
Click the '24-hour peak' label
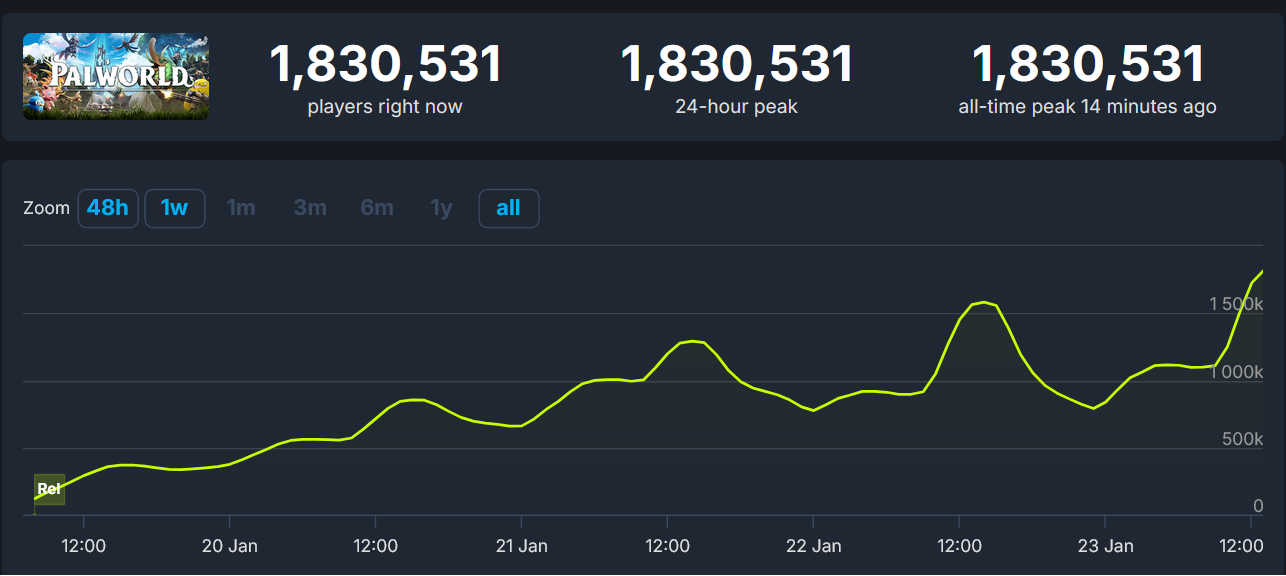click(737, 106)
